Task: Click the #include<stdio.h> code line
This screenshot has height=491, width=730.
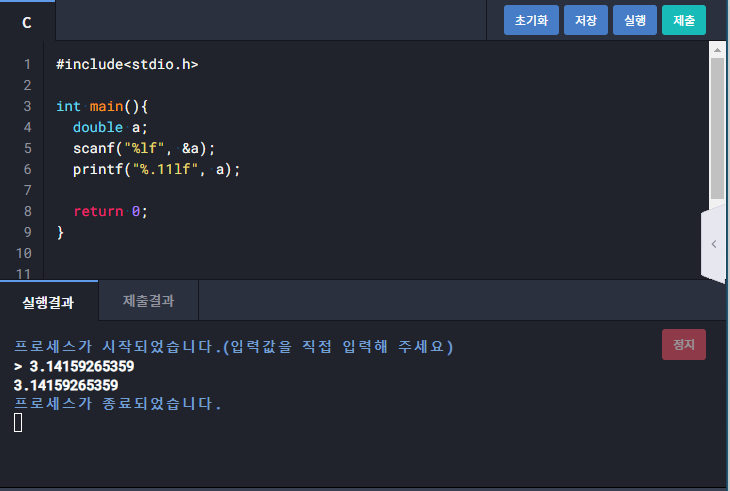Action: [x=127, y=64]
